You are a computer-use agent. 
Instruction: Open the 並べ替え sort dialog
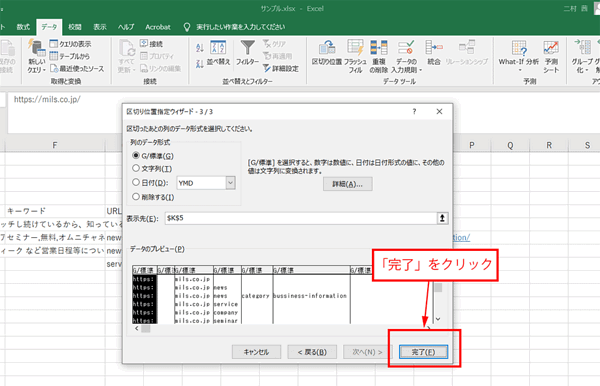pos(218,53)
